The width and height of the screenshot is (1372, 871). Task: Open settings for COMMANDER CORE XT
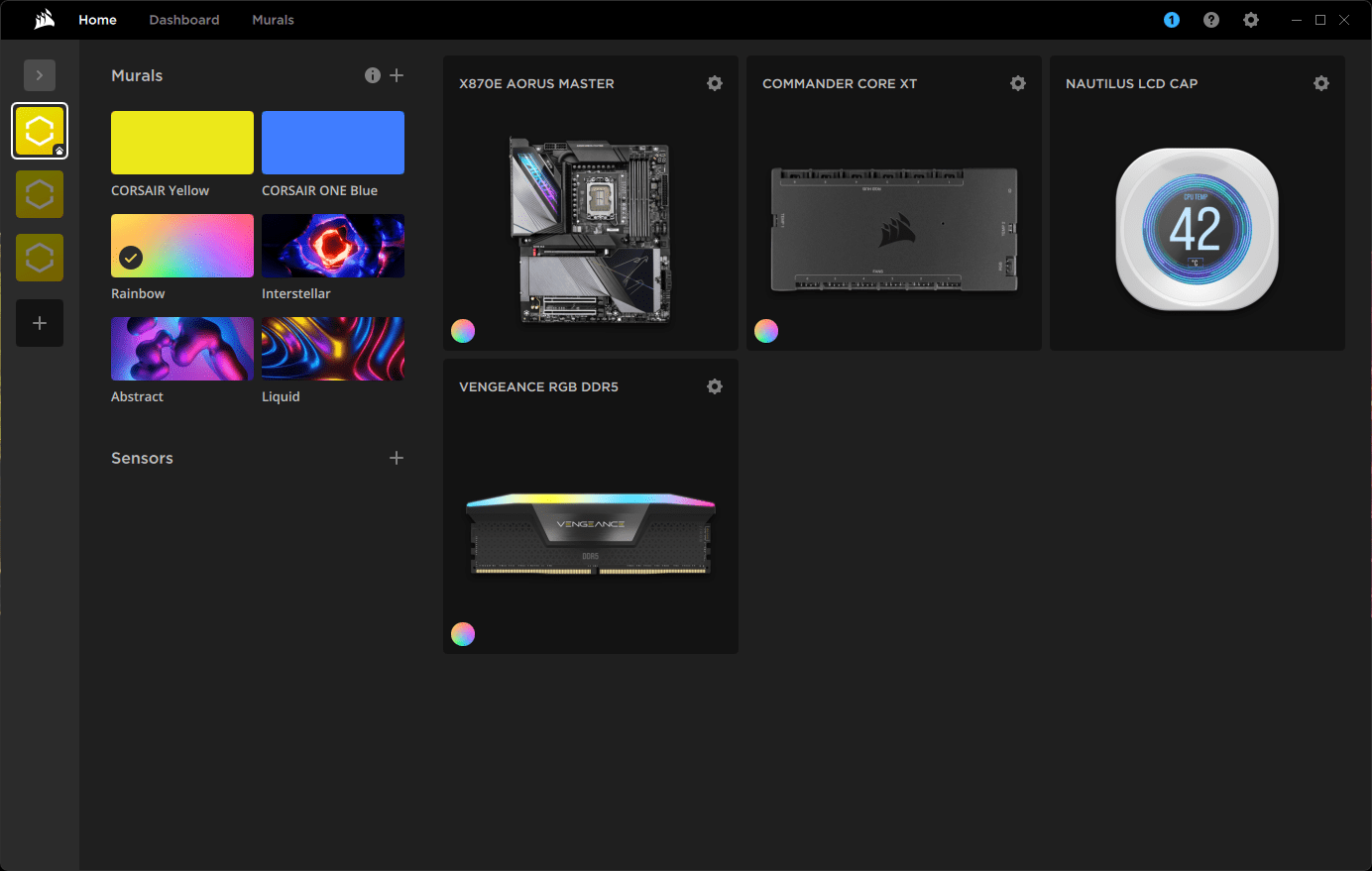point(1018,83)
